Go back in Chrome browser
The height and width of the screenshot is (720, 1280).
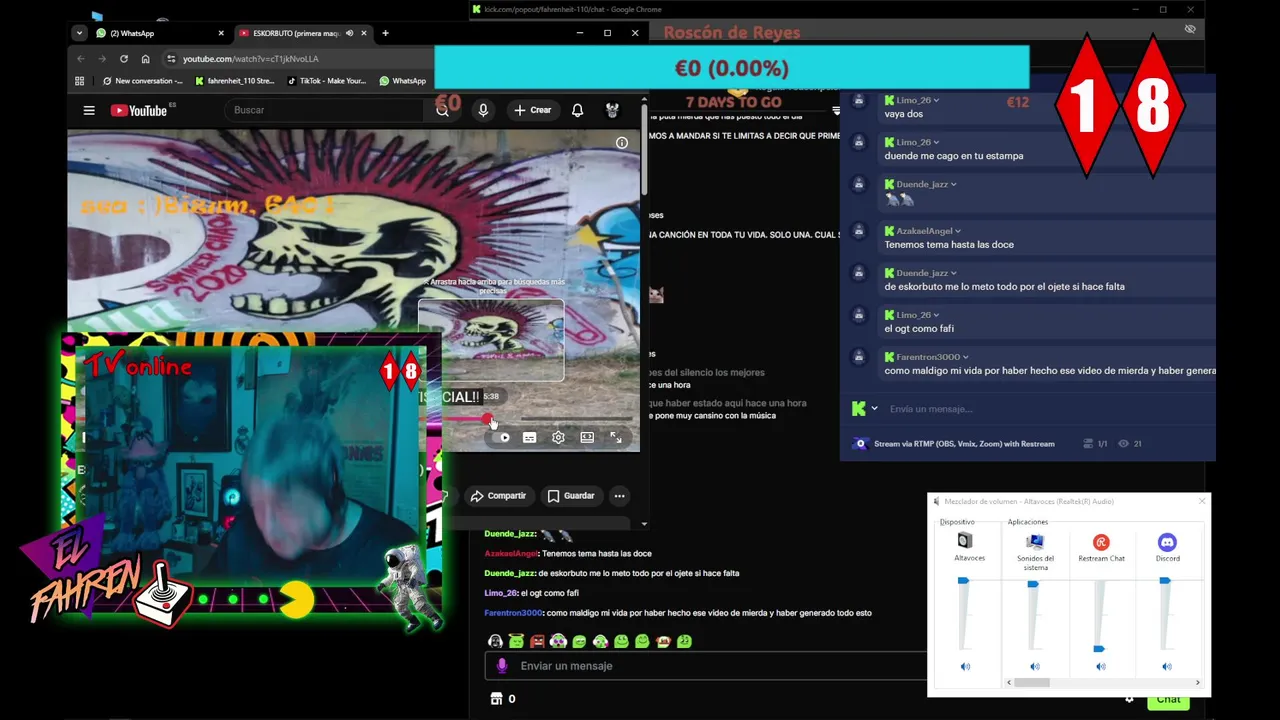(80, 59)
